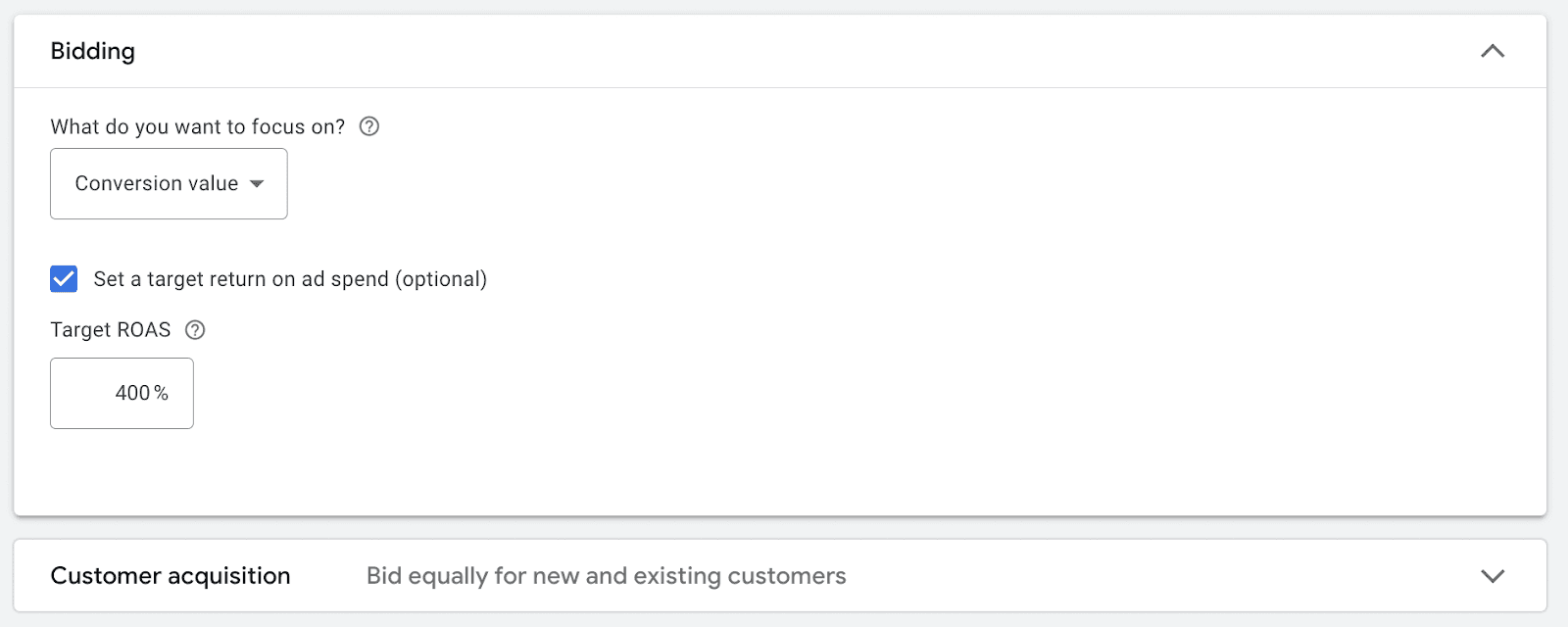
Task: Click the blue checkmark icon for target ROAS
Action: 63,279
